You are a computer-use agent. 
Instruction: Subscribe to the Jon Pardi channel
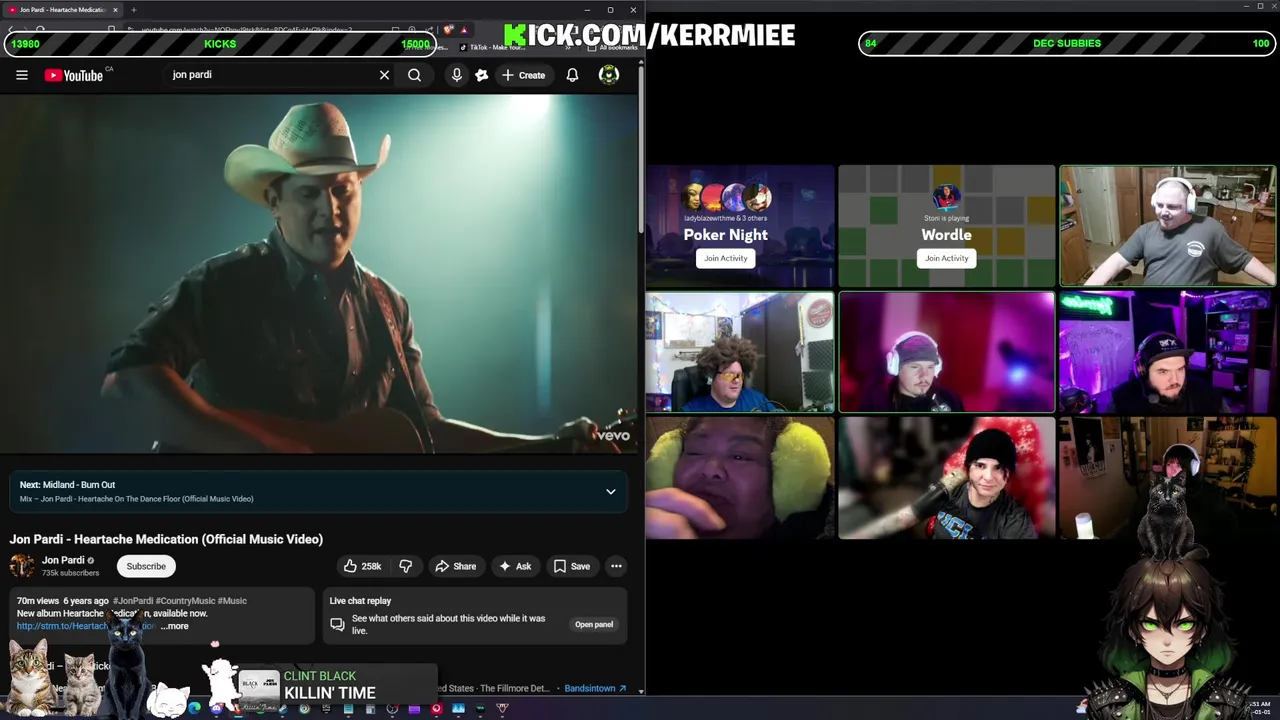pyautogui.click(x=146, y=566)
